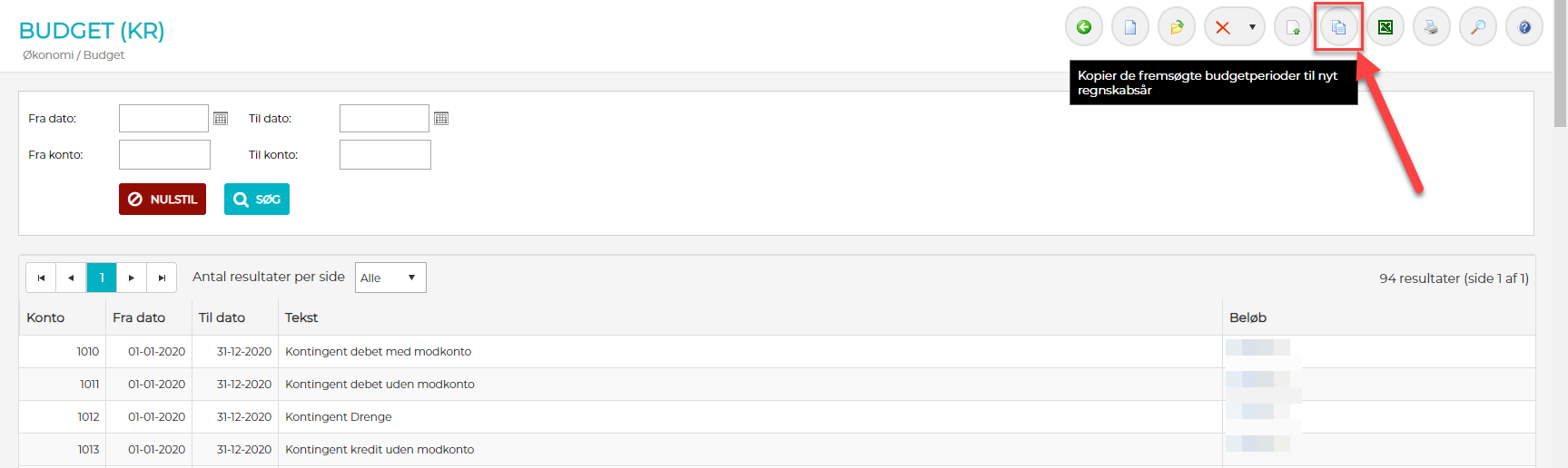Screen dimensions: 1568x468
Task: Click the NULSTIL reset button
Action: (x=163, y=200)
